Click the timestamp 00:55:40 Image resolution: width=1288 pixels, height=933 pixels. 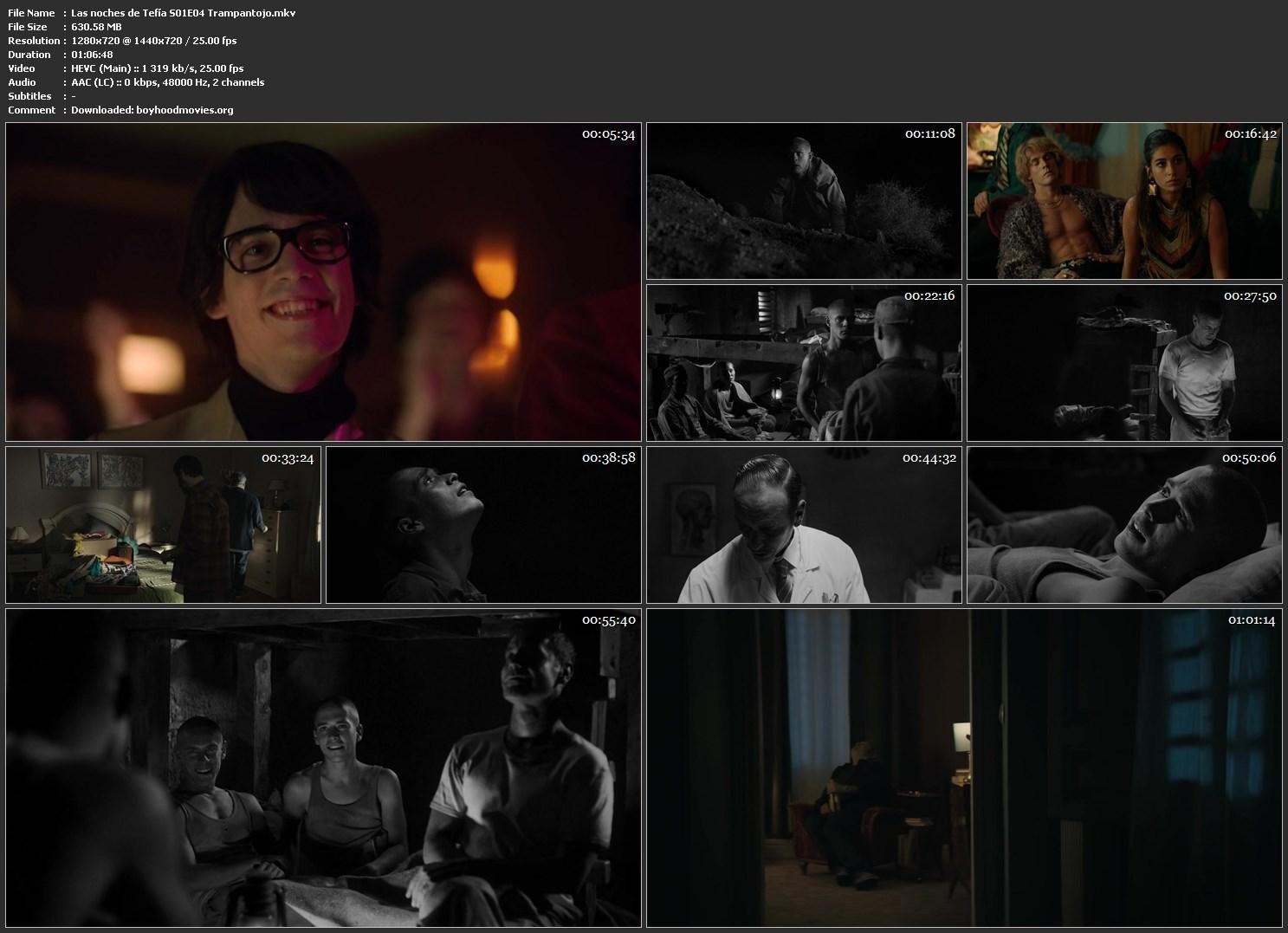(609, 620)
